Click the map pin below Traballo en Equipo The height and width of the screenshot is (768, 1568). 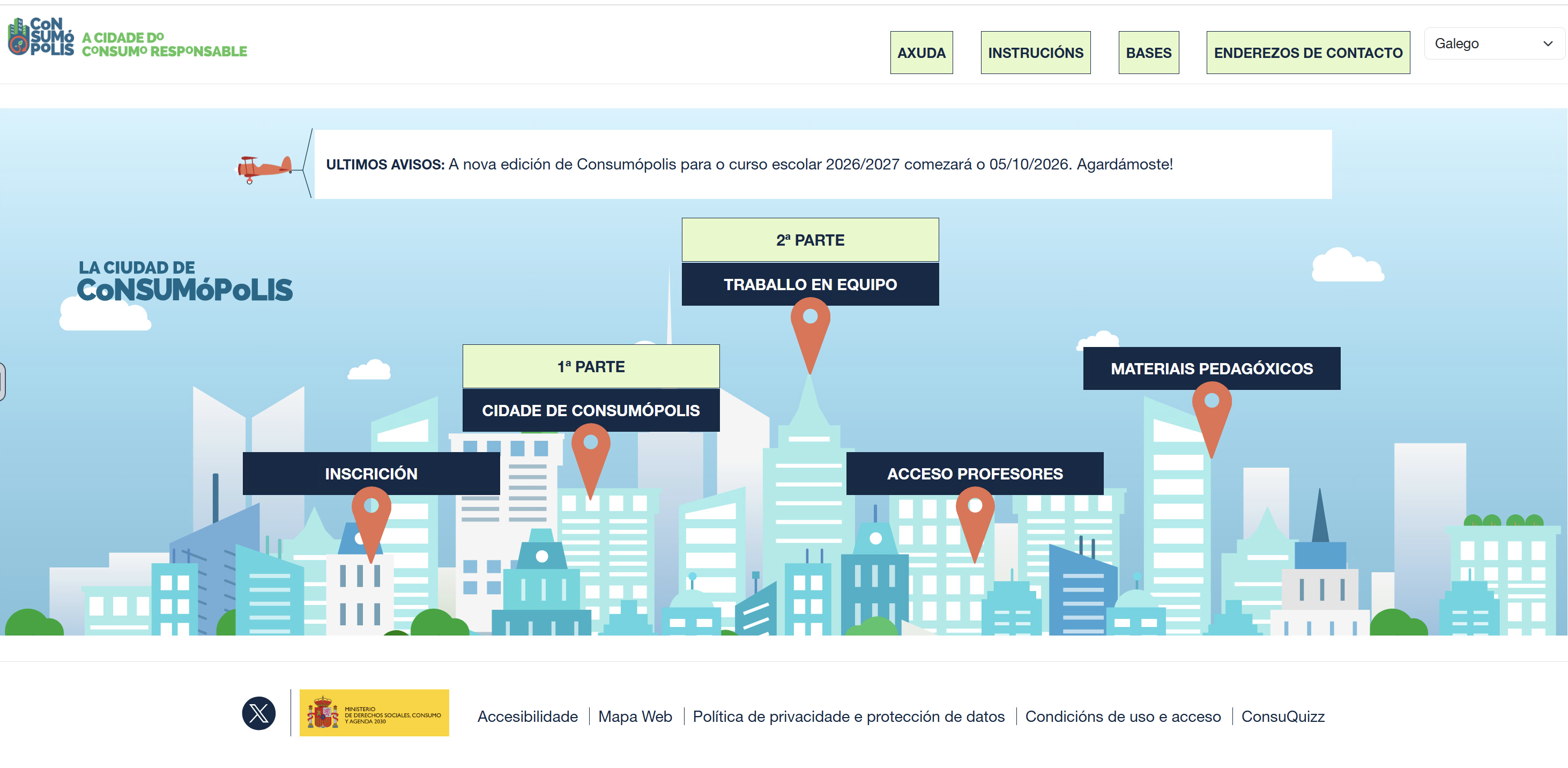810,335
